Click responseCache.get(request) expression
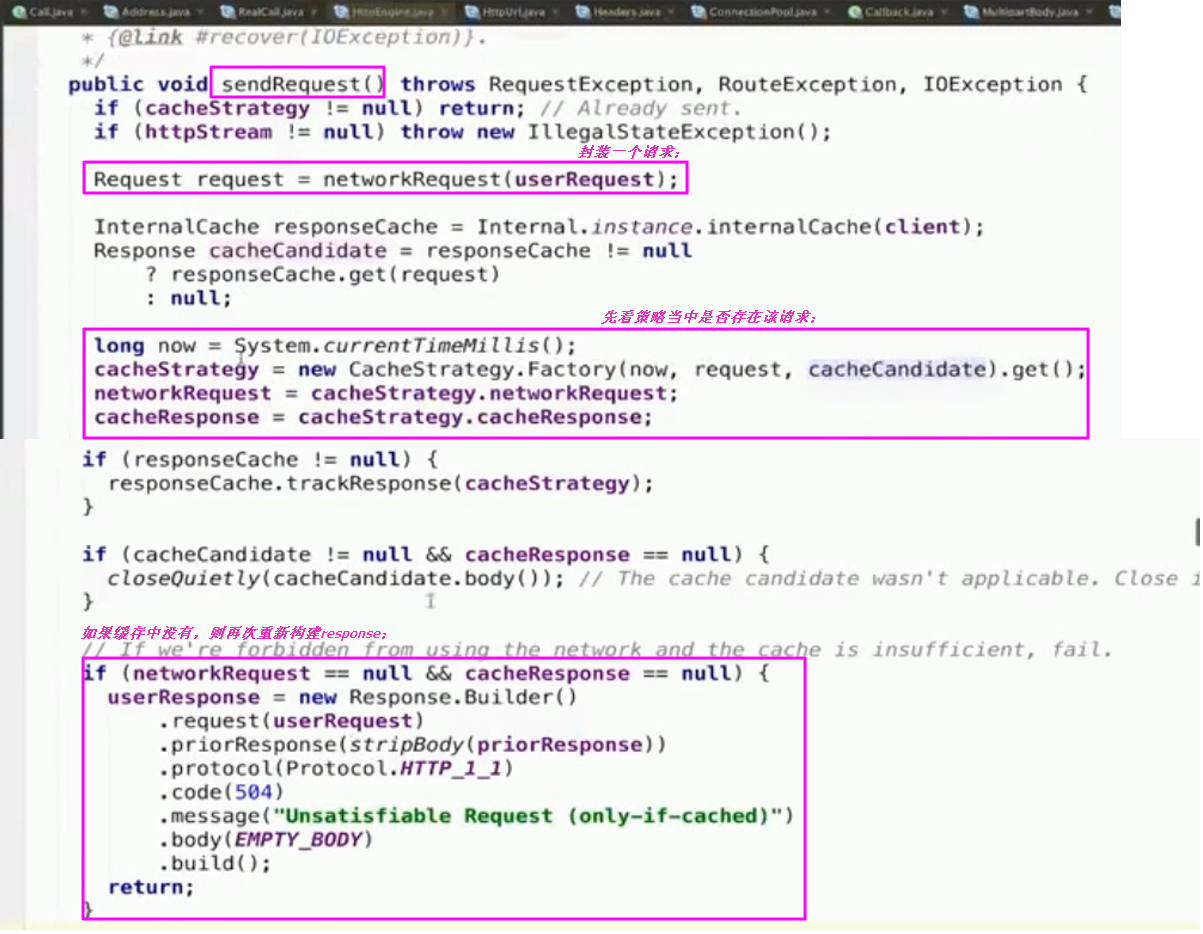The image size is (1203, 934). click(335, 274)
